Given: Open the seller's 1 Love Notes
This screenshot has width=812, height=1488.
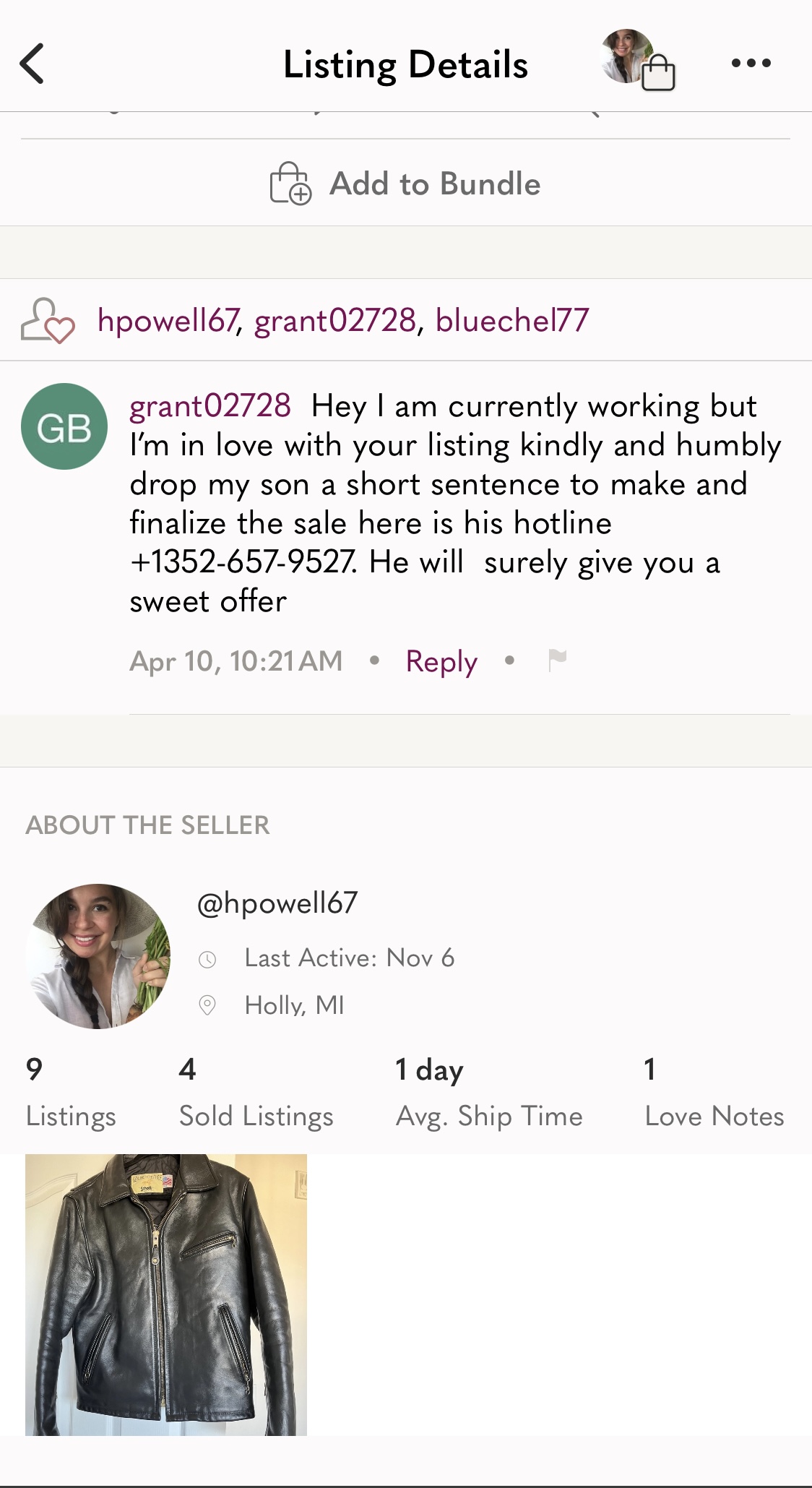Looking at the screenshot, I should [x=714, y=1093].
